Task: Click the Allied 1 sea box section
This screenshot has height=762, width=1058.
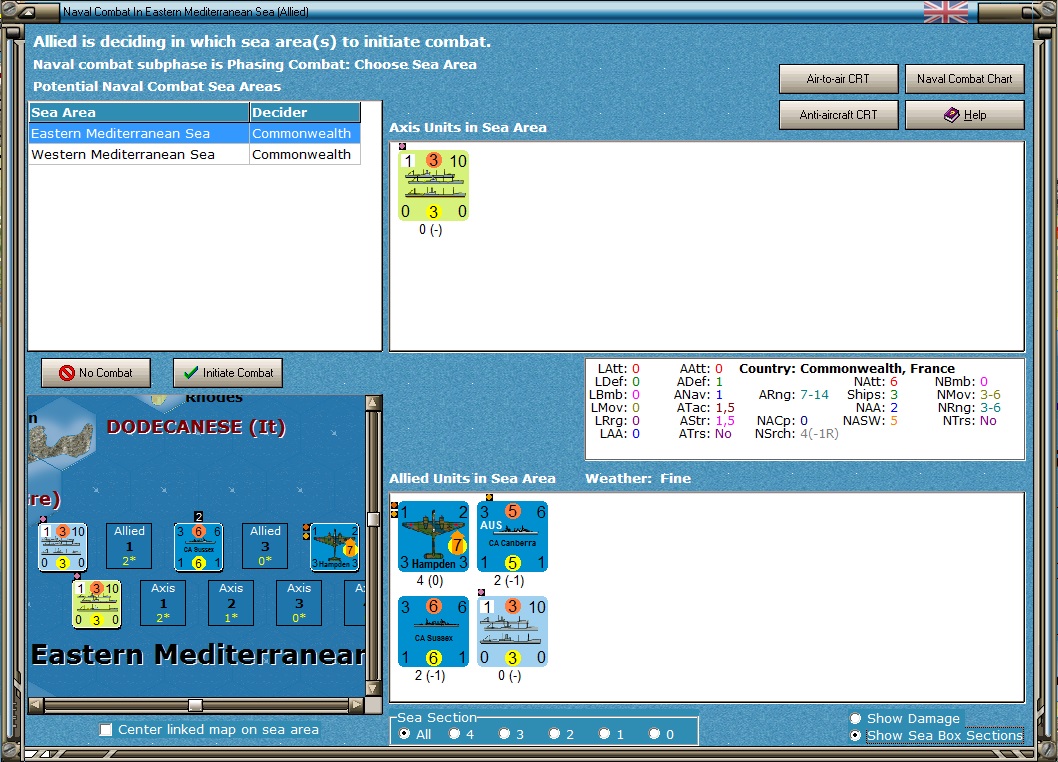Action: (x=129, y=545)
